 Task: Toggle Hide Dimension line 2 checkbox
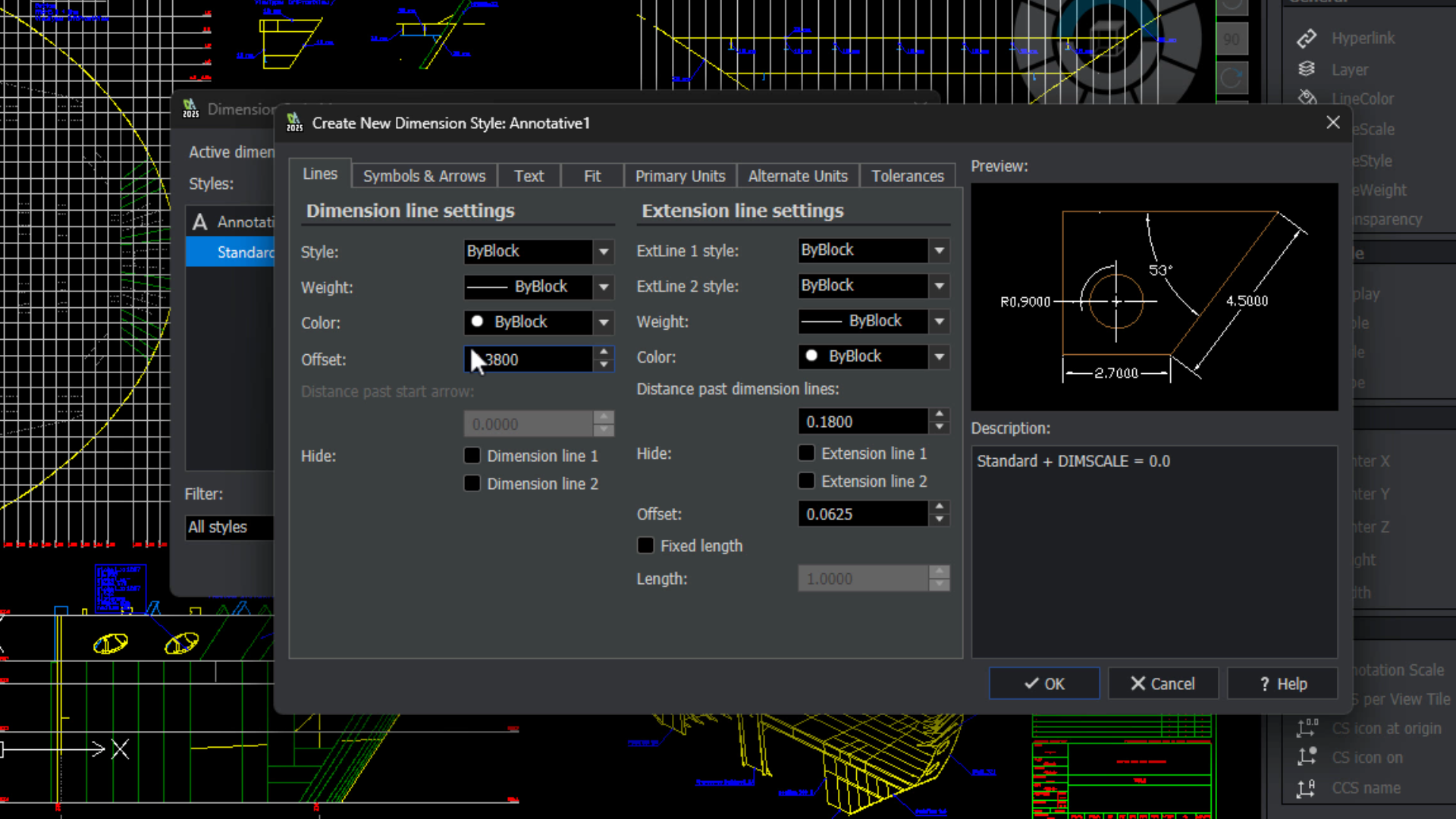472,484
